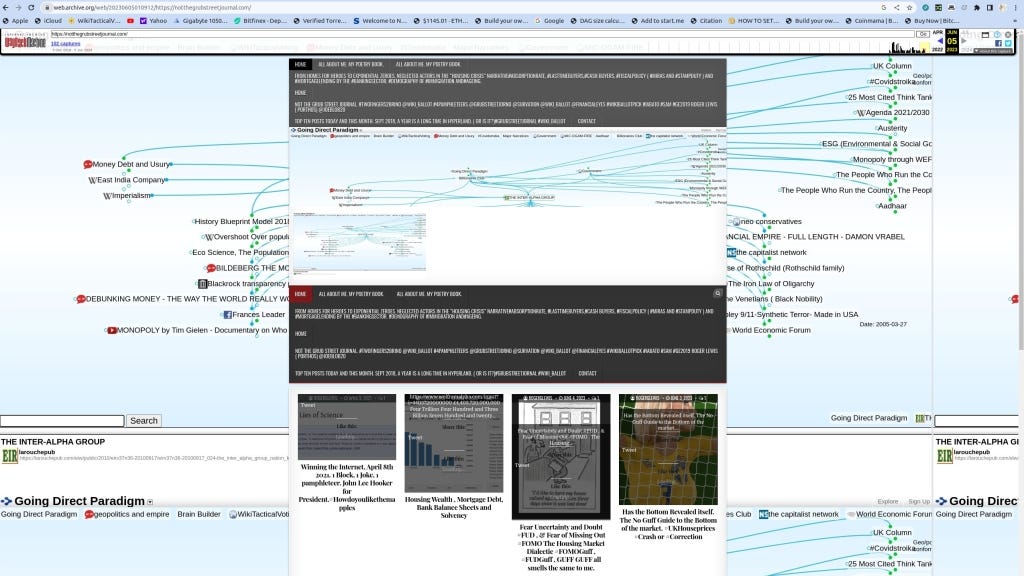Open the Winning the Internet post thumbnail
The height and width of the screenshot is (576, 1024).
347,426
